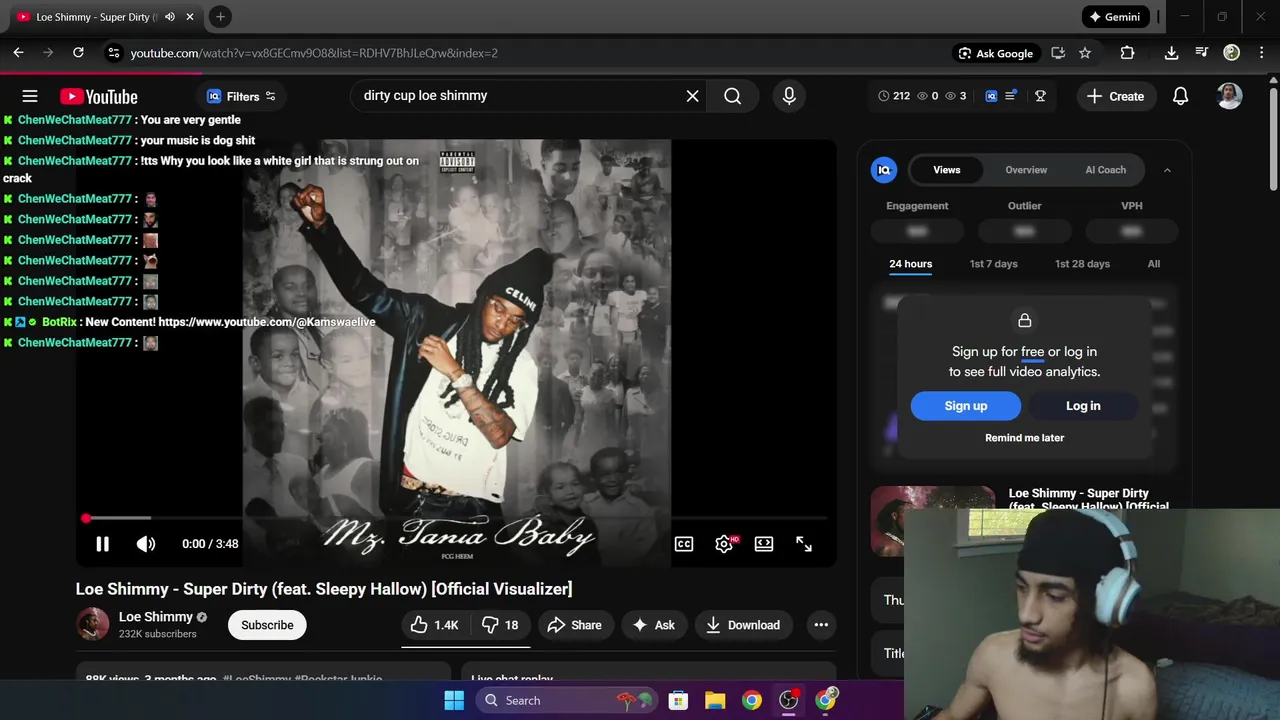Open the vidIQ clock stat showing 212

(894, 96)
